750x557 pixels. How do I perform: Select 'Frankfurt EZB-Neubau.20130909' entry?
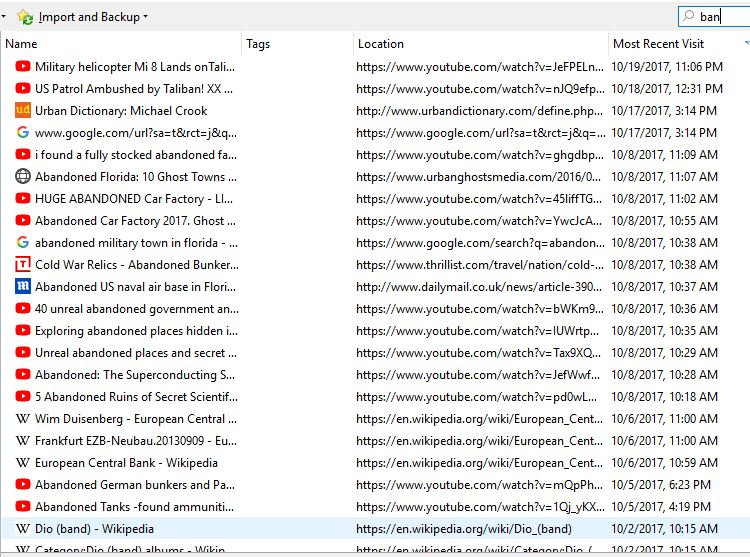[x=136, y=441]
